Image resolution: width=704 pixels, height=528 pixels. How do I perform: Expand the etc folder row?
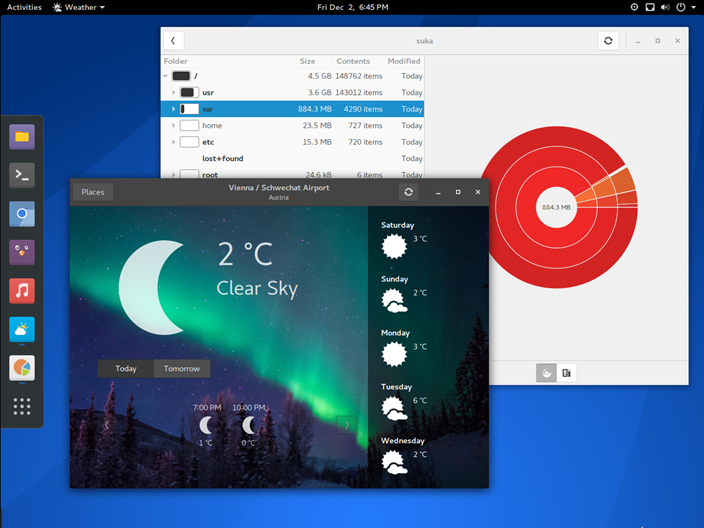(x=173, y=142)
